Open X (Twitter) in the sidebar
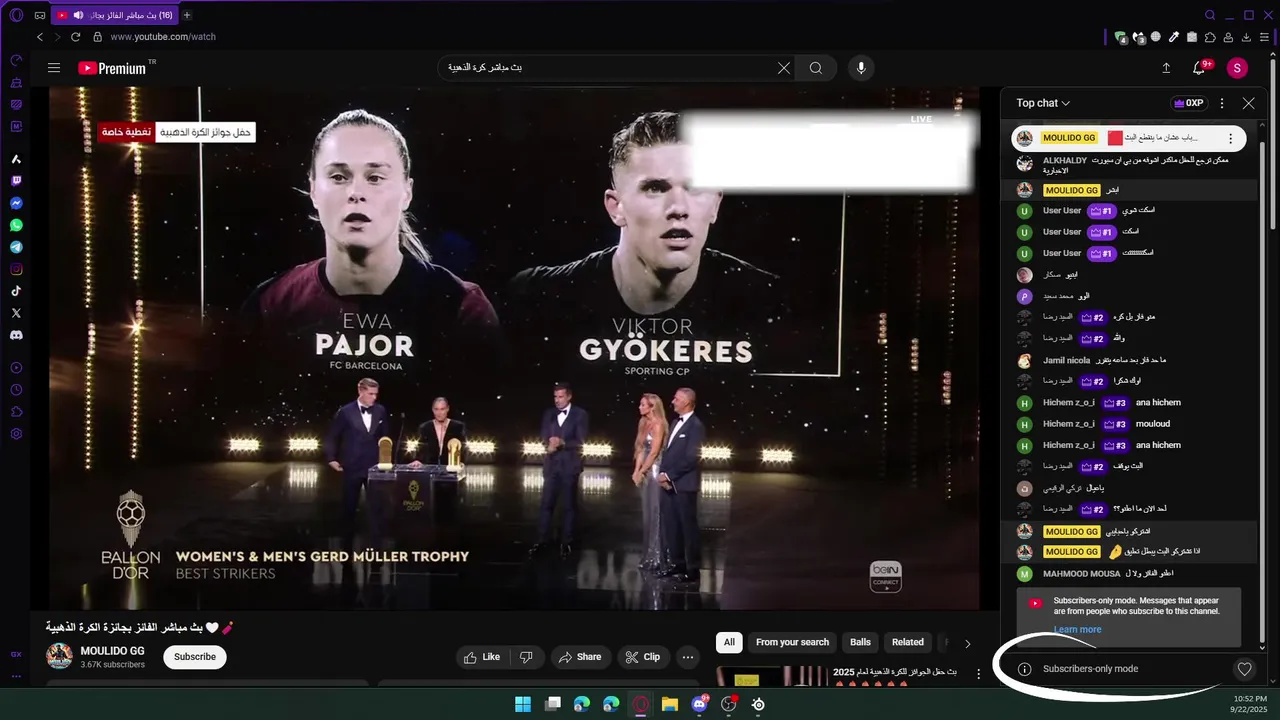 16,313
